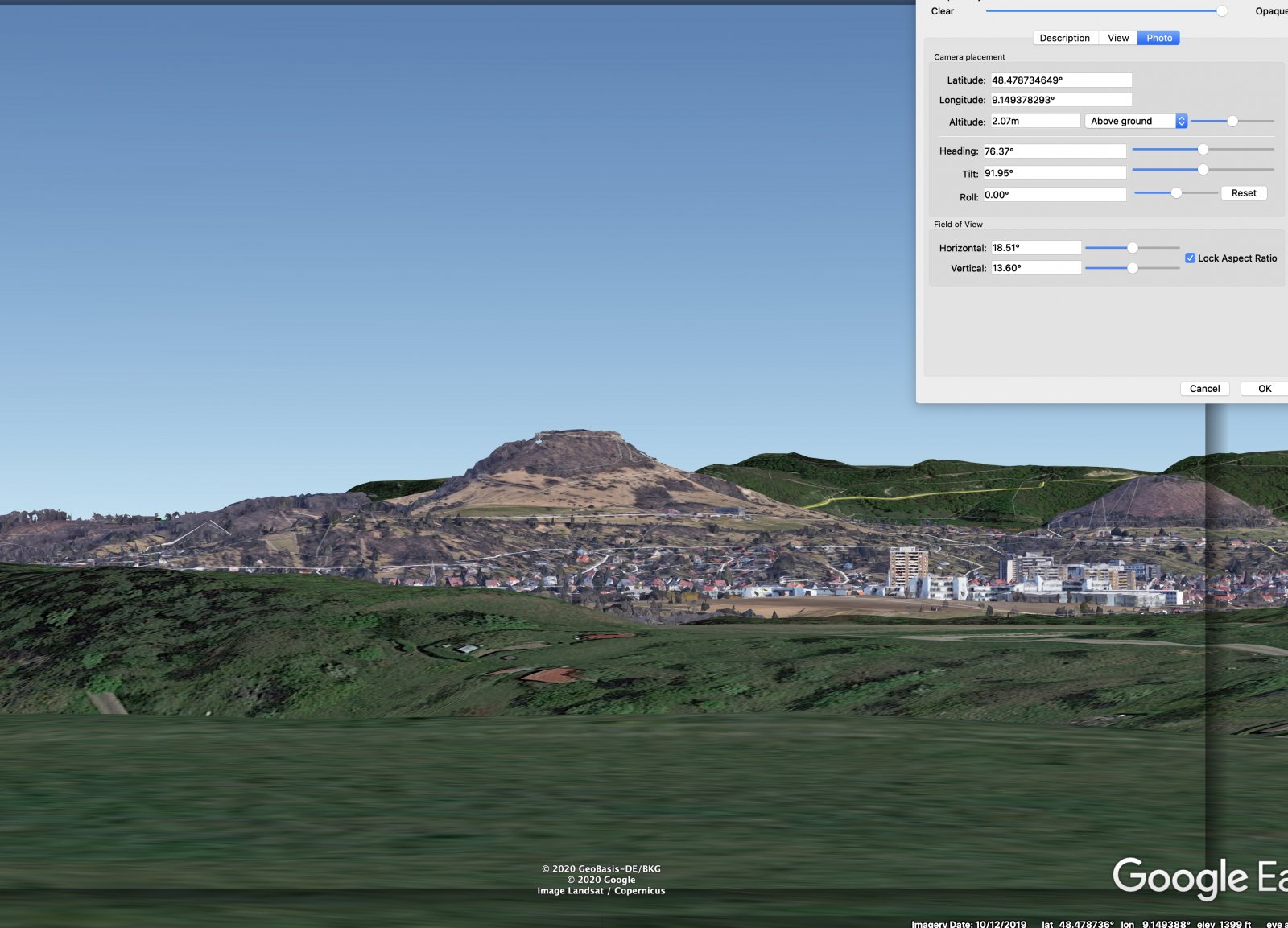Focus the Horizontal field of view input

pyautogui.click(x=1035, y=248)
